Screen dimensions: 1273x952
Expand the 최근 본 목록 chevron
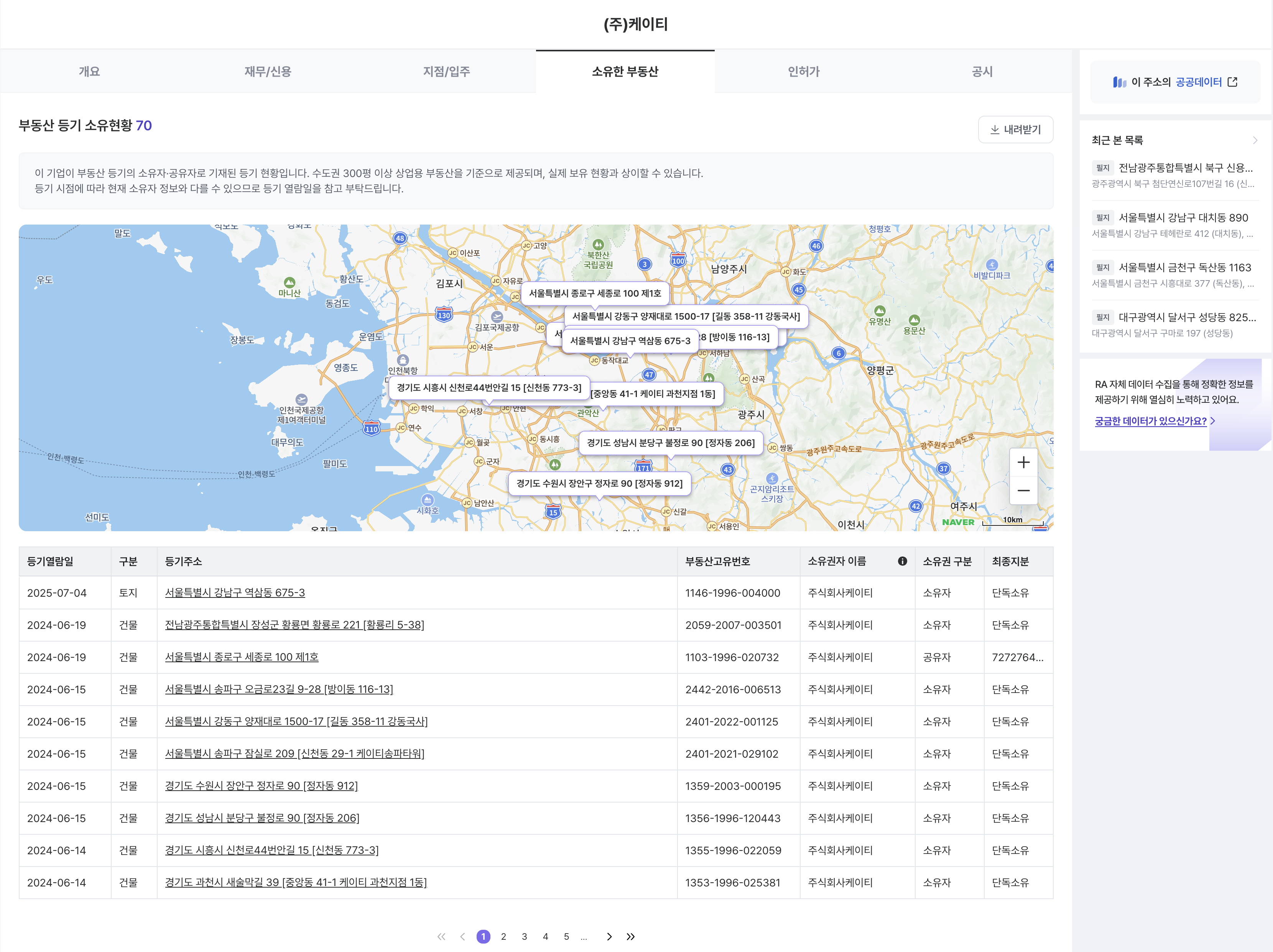(x=1255, y=140)
